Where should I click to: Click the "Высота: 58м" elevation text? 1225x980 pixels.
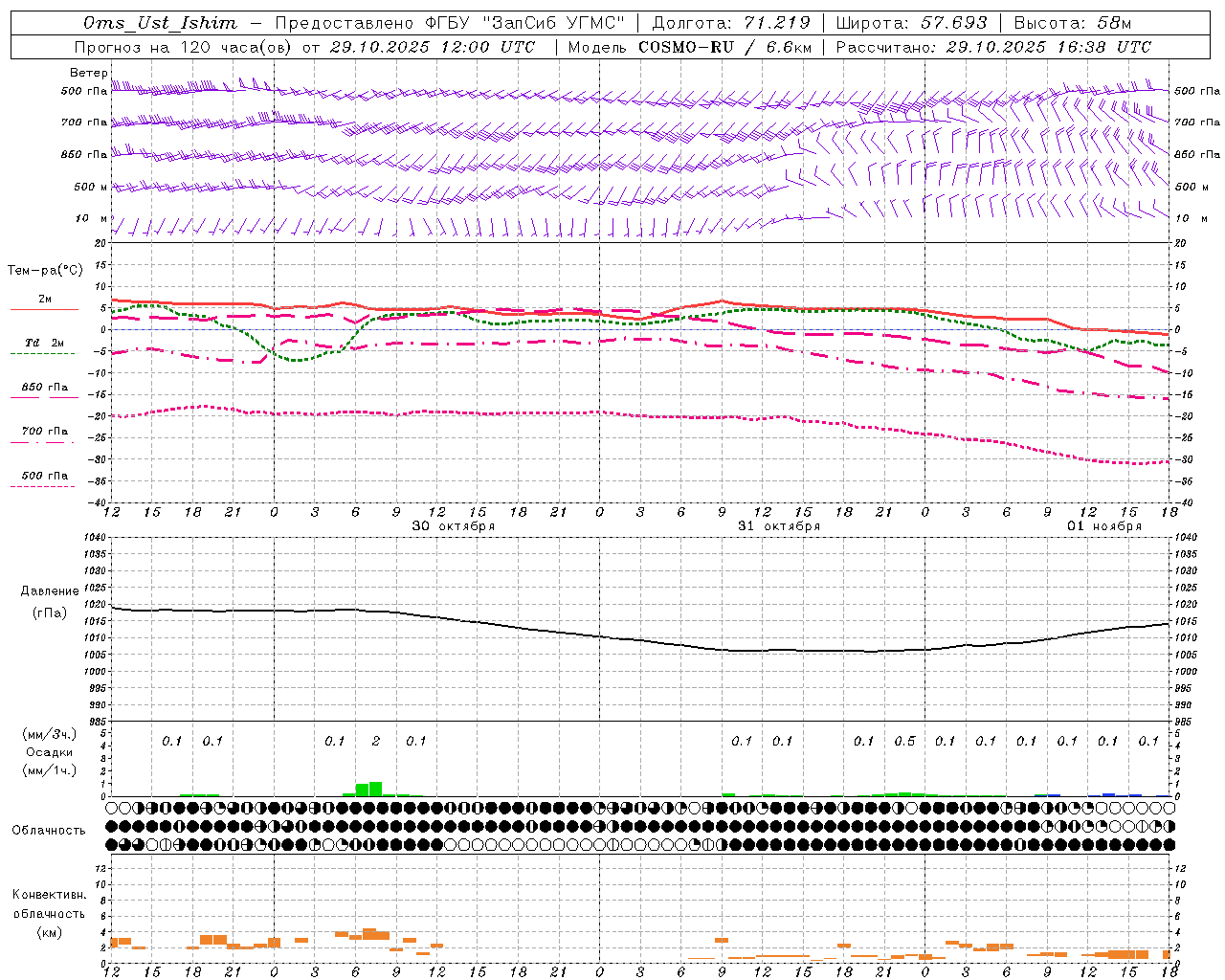(x=1072, y=23)
